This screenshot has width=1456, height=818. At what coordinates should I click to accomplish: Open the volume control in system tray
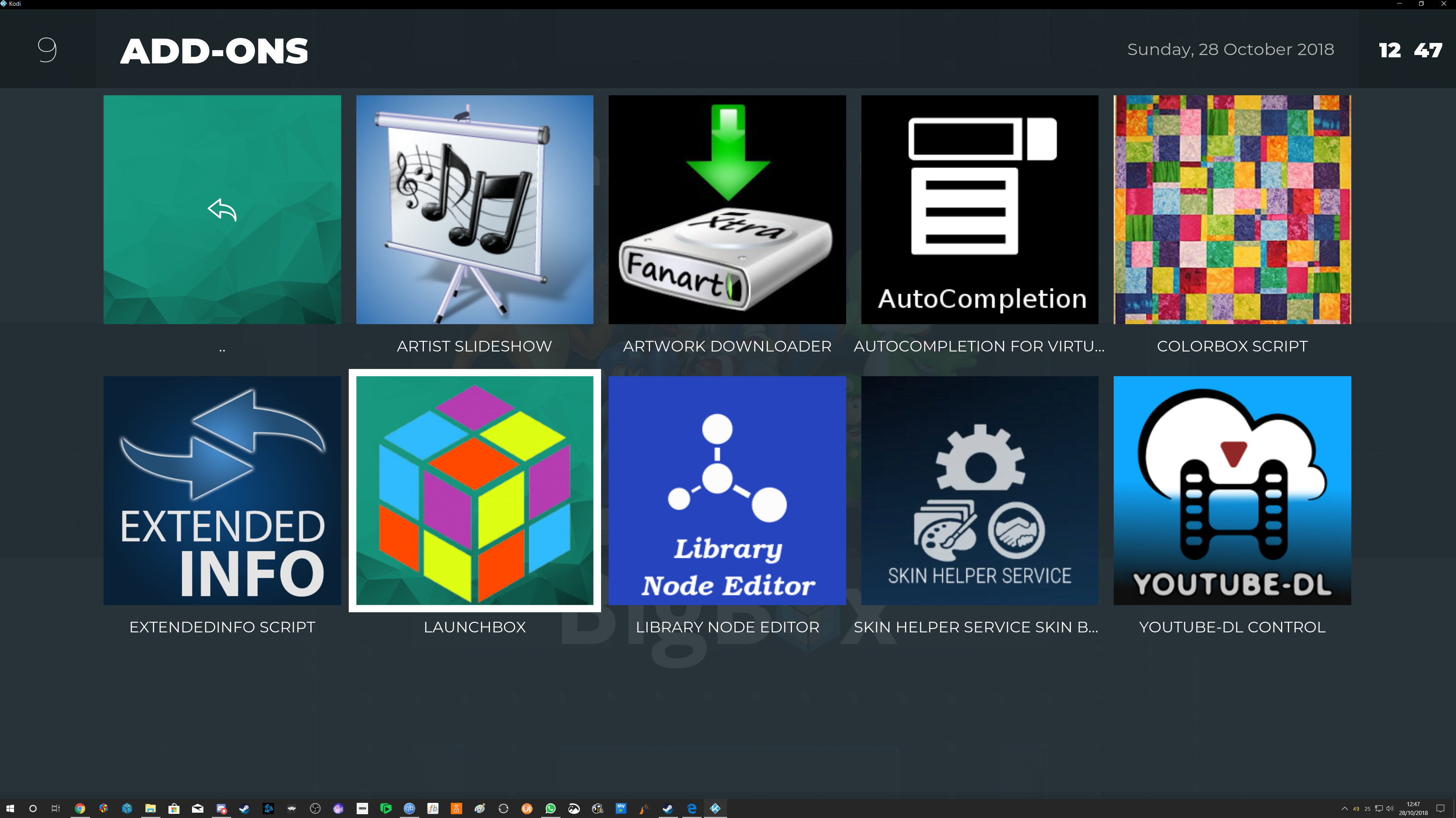pos(1390,809)
